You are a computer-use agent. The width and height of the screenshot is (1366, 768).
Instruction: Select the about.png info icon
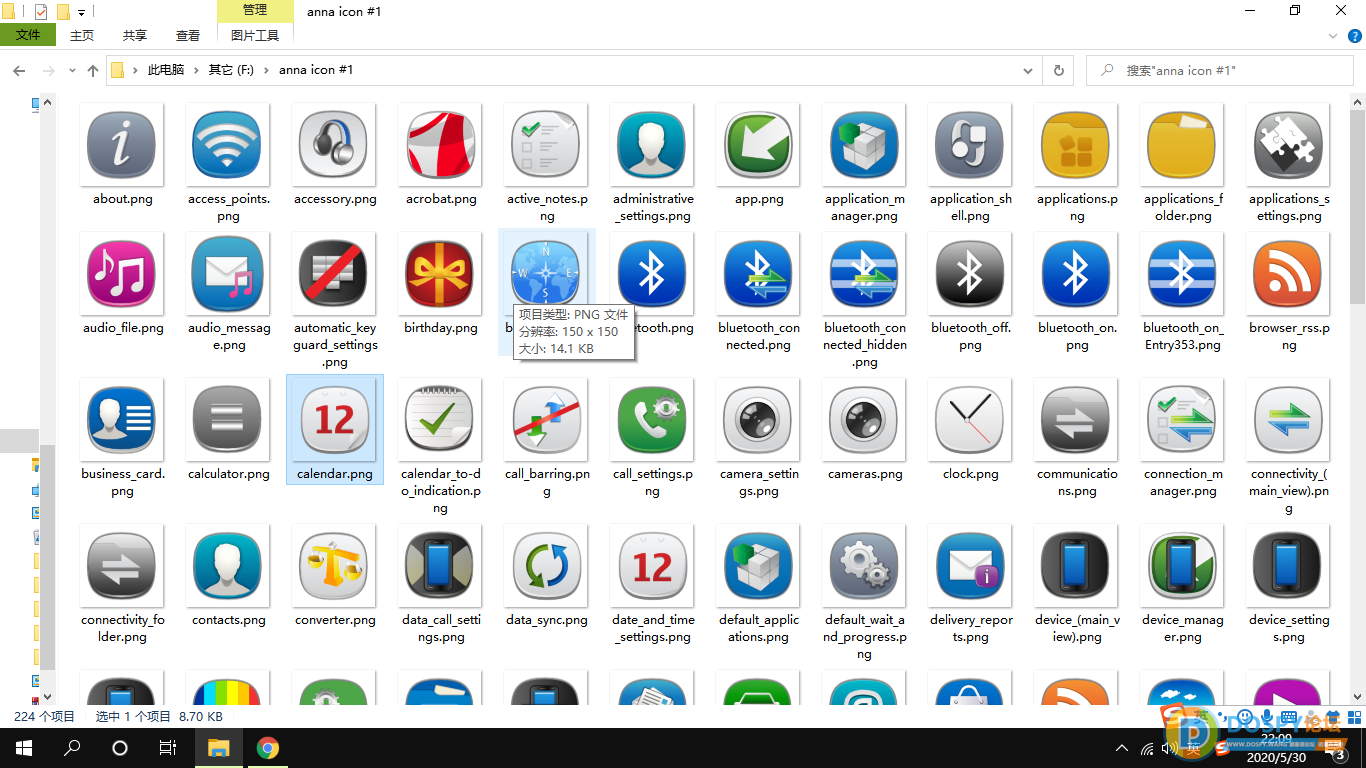tap(123, 145)
